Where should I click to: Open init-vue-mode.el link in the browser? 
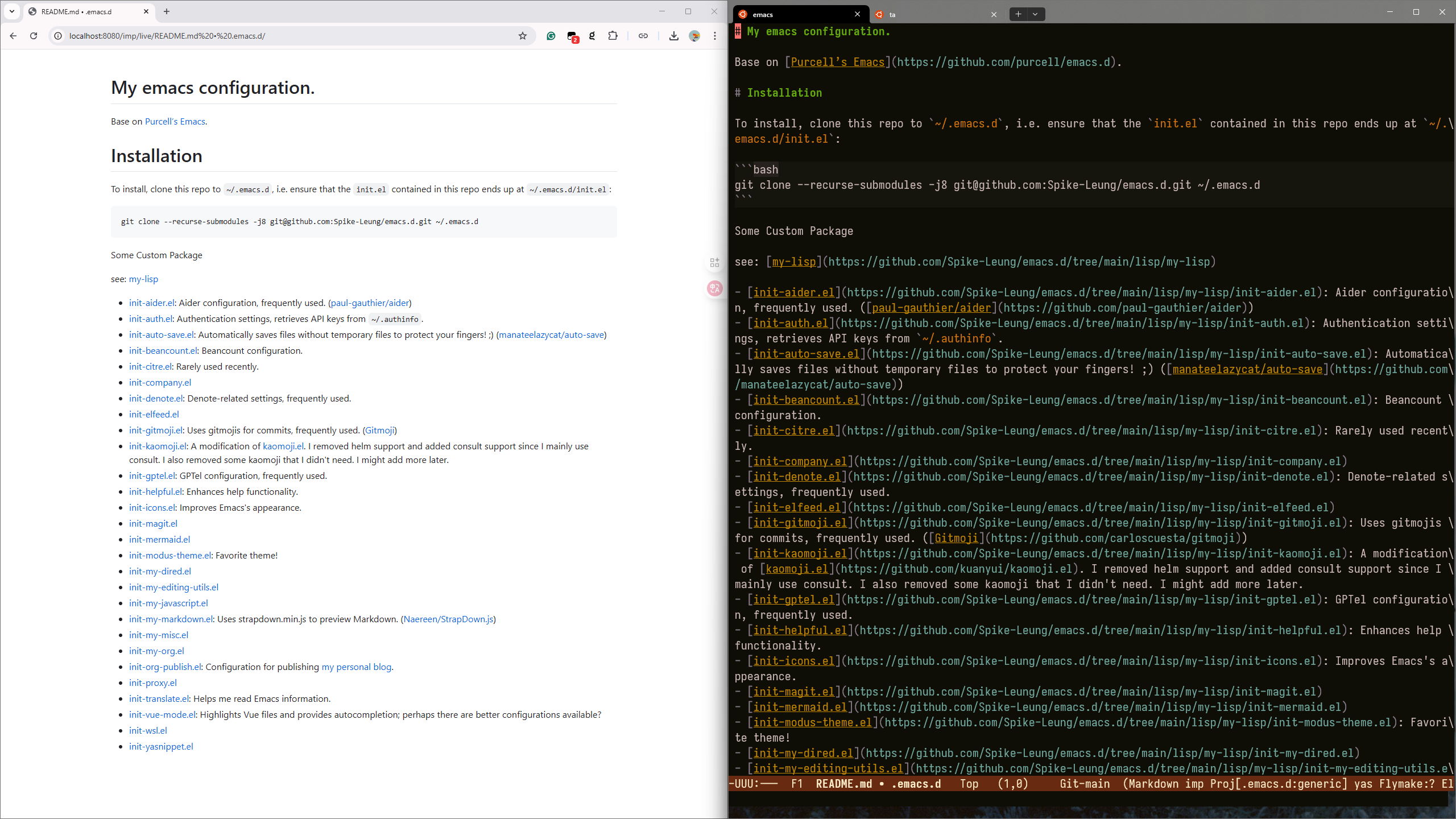[162, 715]
